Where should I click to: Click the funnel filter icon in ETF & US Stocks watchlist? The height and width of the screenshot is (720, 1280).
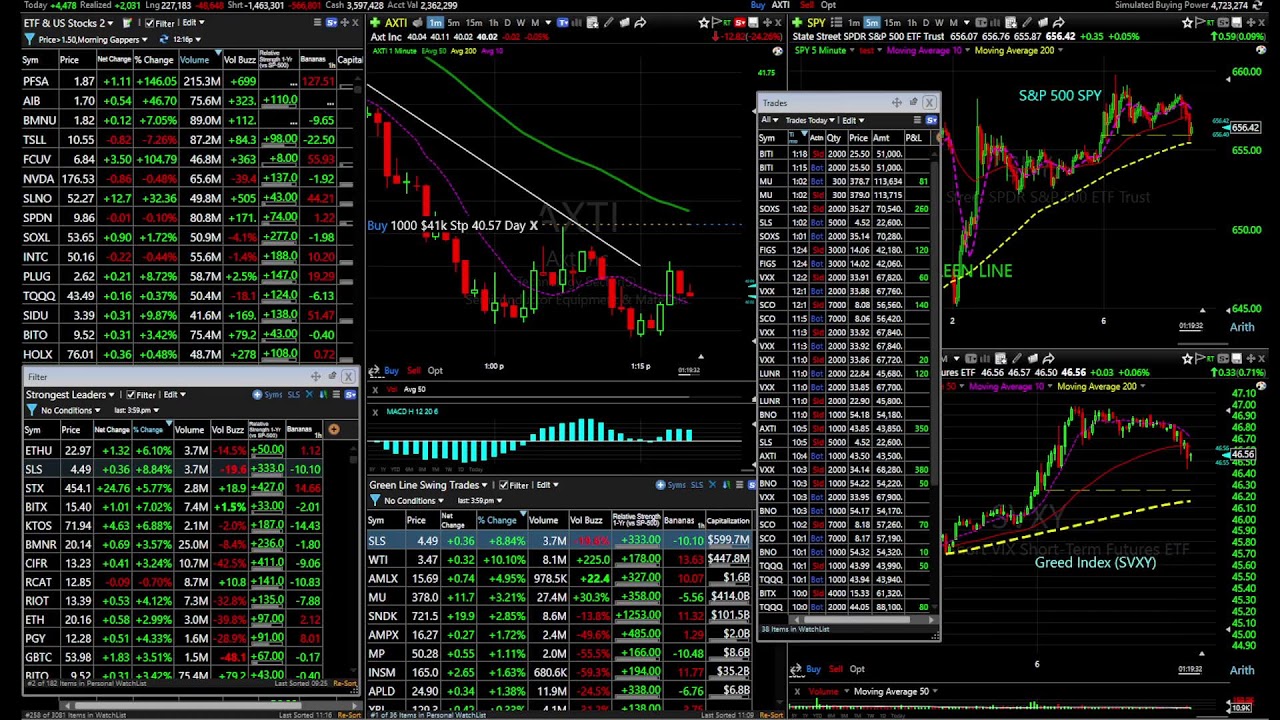pos(29,39)
